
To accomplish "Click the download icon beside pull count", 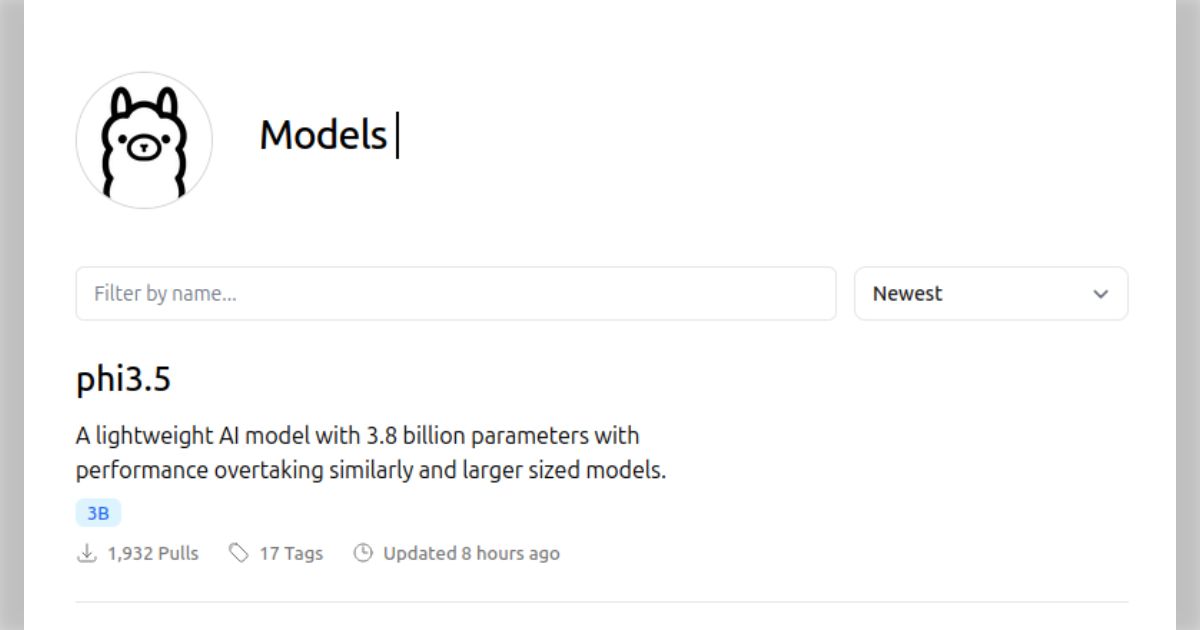I will pos(87,553).
